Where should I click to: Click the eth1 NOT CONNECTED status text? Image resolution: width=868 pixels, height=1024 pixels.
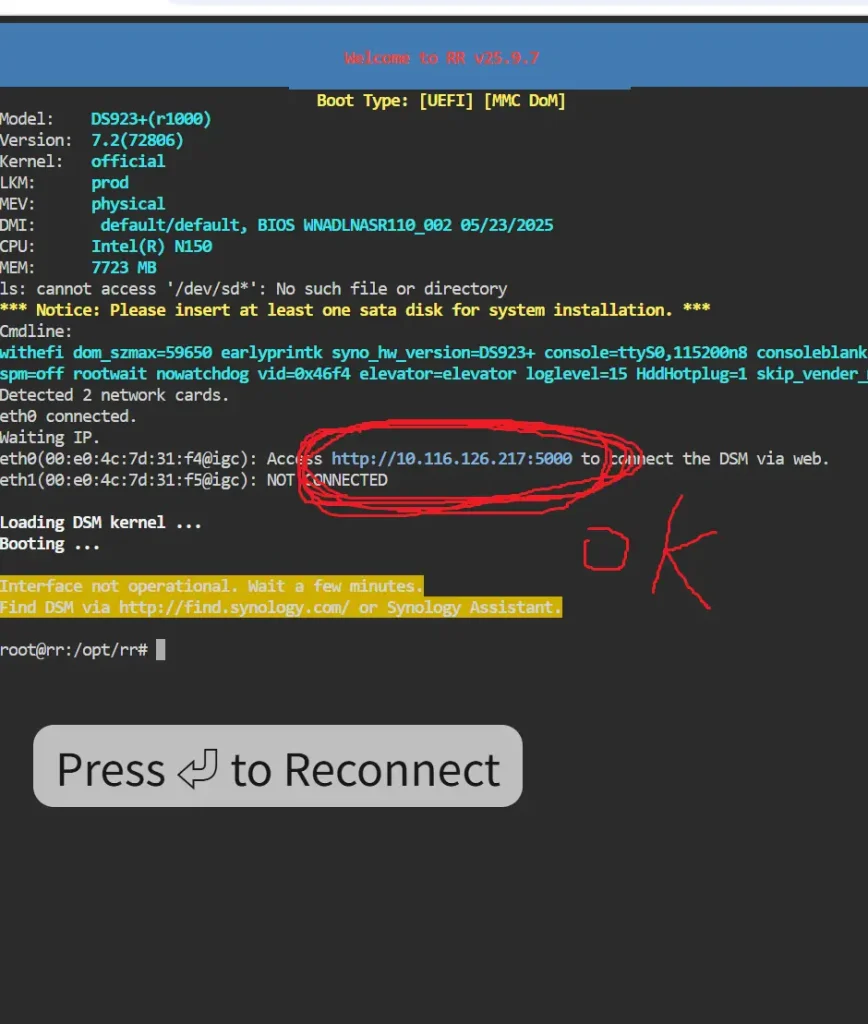(x=327, y=480)
